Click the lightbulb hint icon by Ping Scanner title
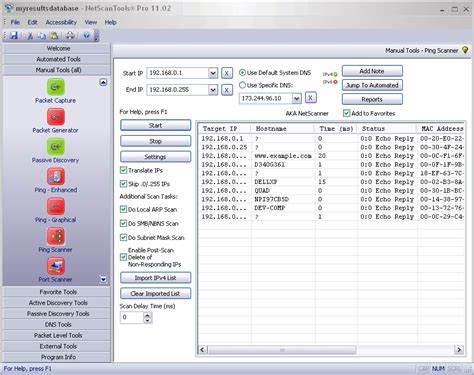The image size is (474, 375). tap(465, 50)
